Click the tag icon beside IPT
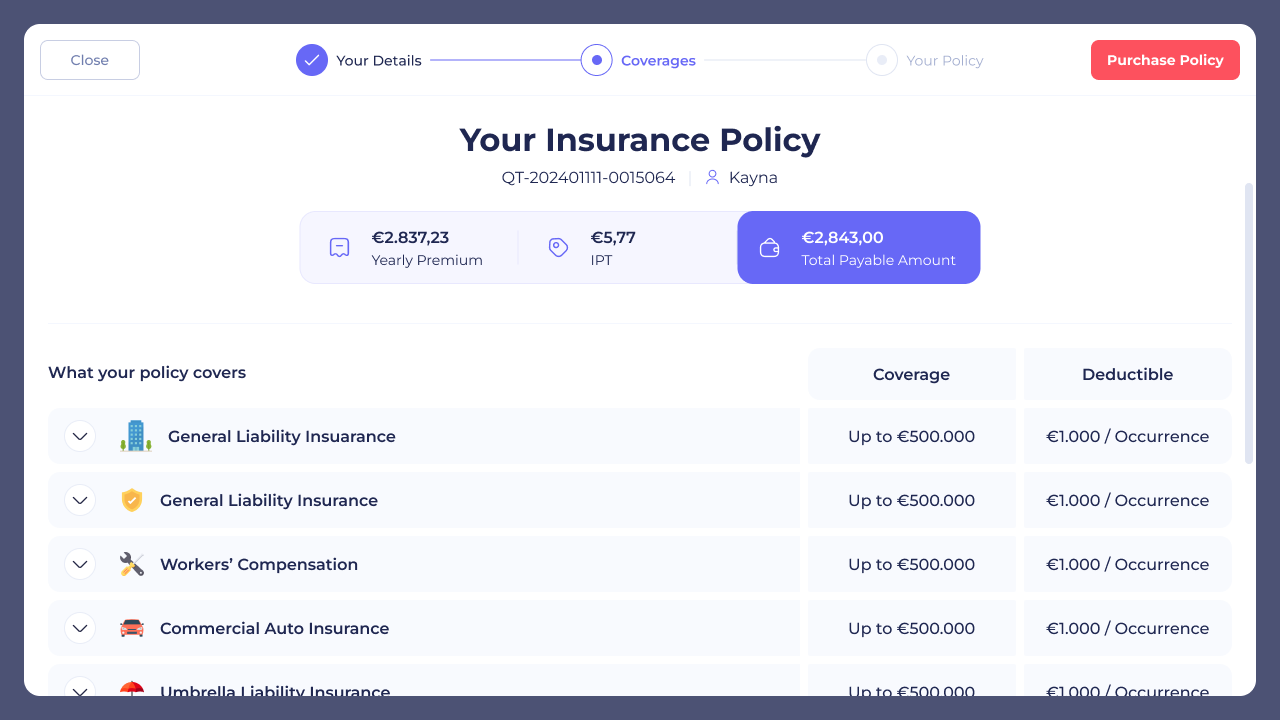This screenshot has height=720, width=1280. coord(559,248)
